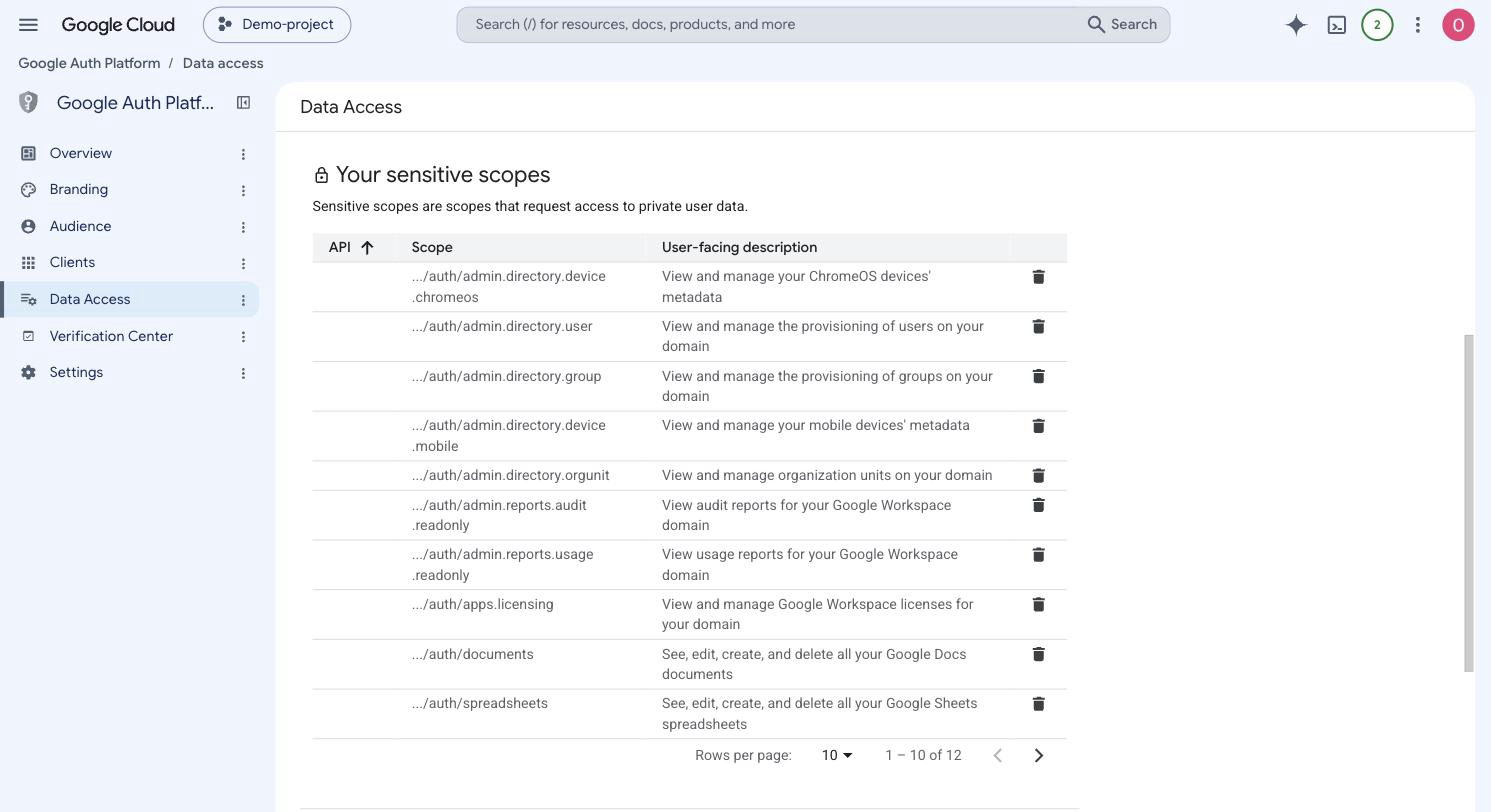Open notifications badge showing 2

pyautogui.click(x=1377, y=25)
